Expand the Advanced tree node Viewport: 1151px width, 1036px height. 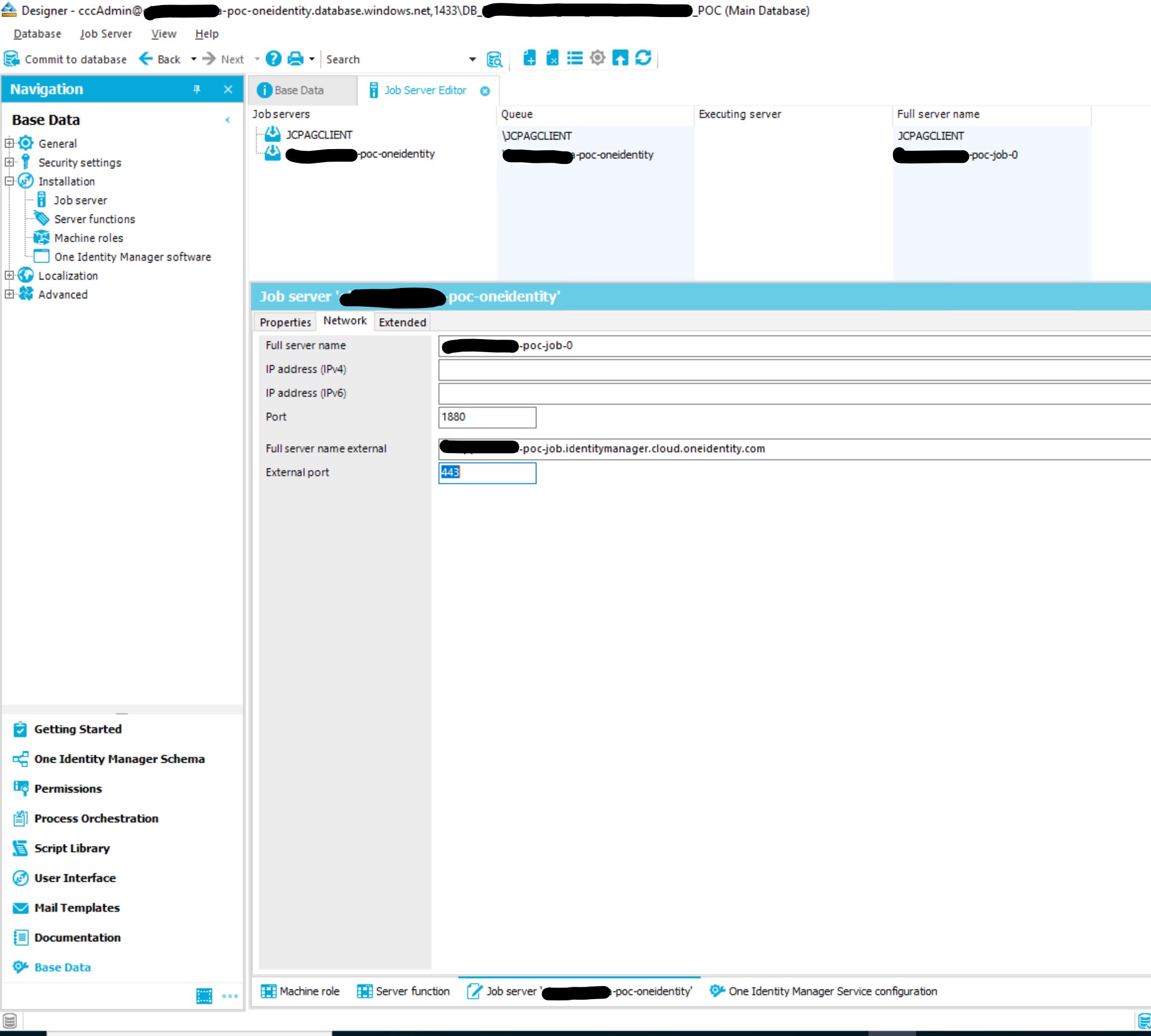pyautogui.click(x=9, y=294)
